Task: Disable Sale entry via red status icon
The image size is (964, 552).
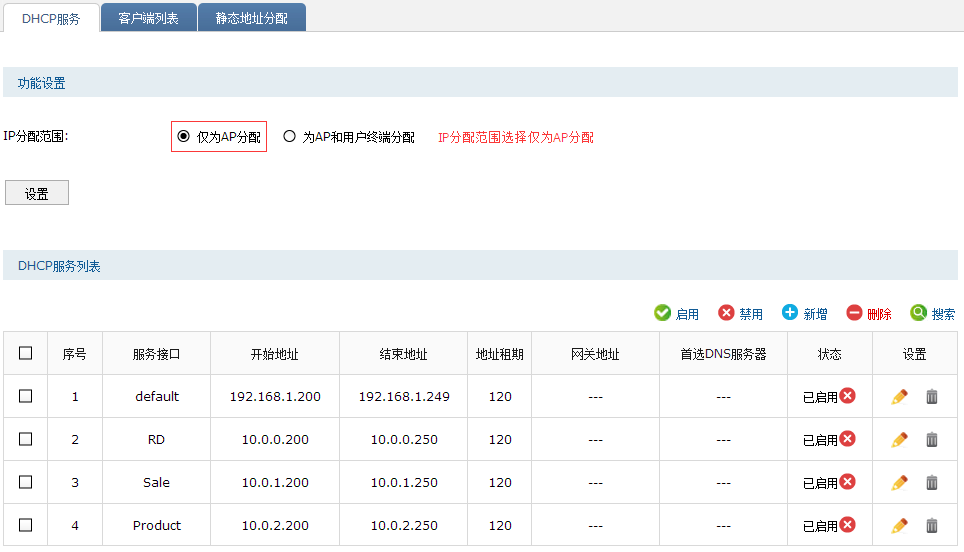Action: [848, 481]
